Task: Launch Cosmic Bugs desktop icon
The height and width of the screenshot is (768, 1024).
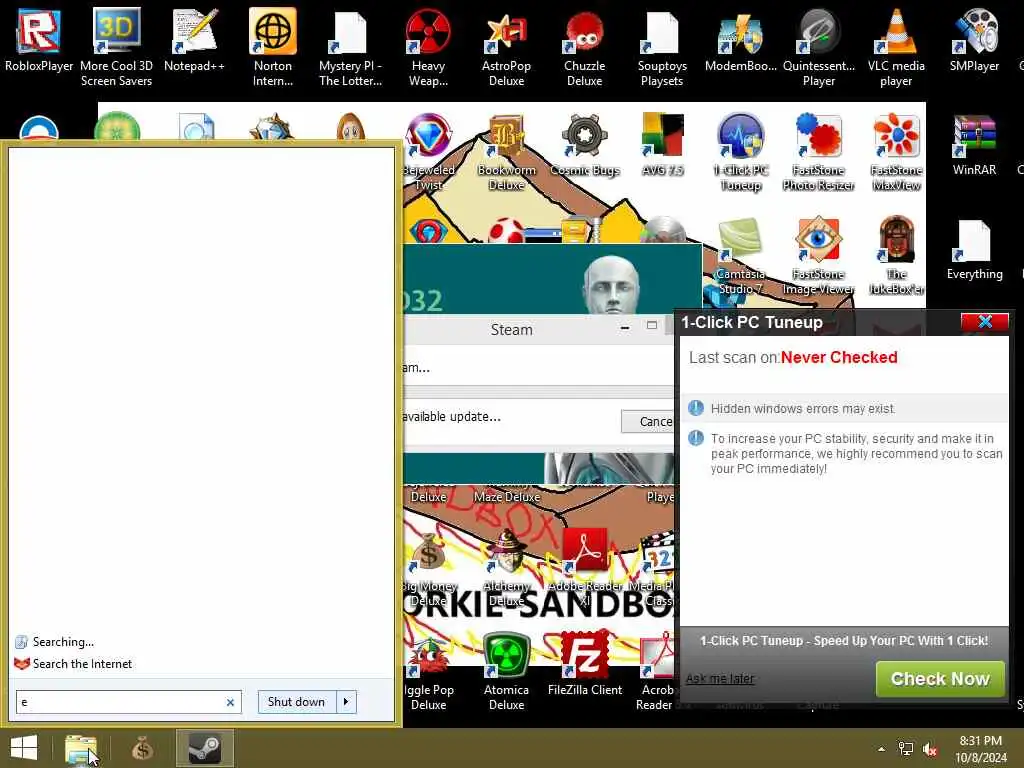Action: click(584, 145)
